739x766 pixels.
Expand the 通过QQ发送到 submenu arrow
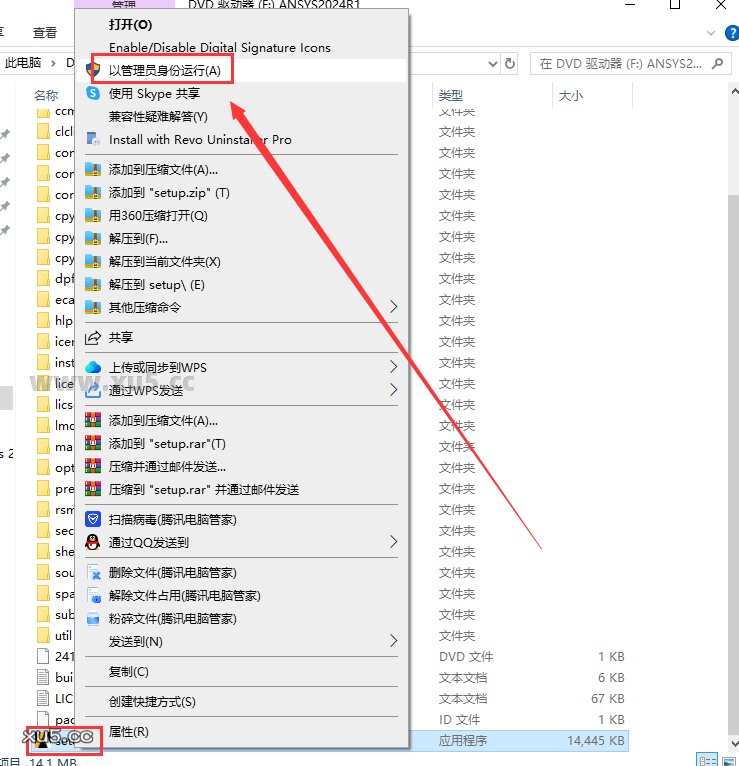[x=394, y=542]
